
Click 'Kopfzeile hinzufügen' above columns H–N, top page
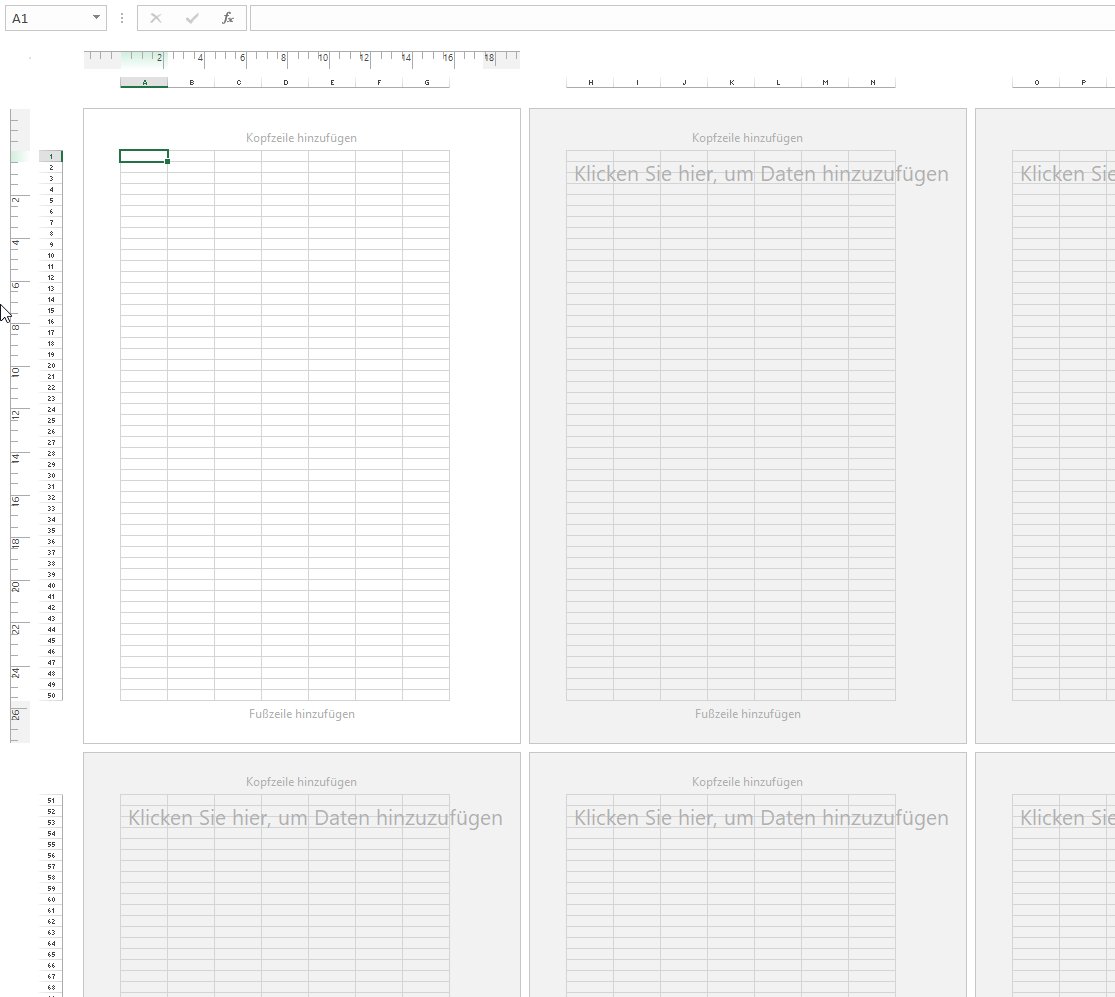[x=747, y=138]
